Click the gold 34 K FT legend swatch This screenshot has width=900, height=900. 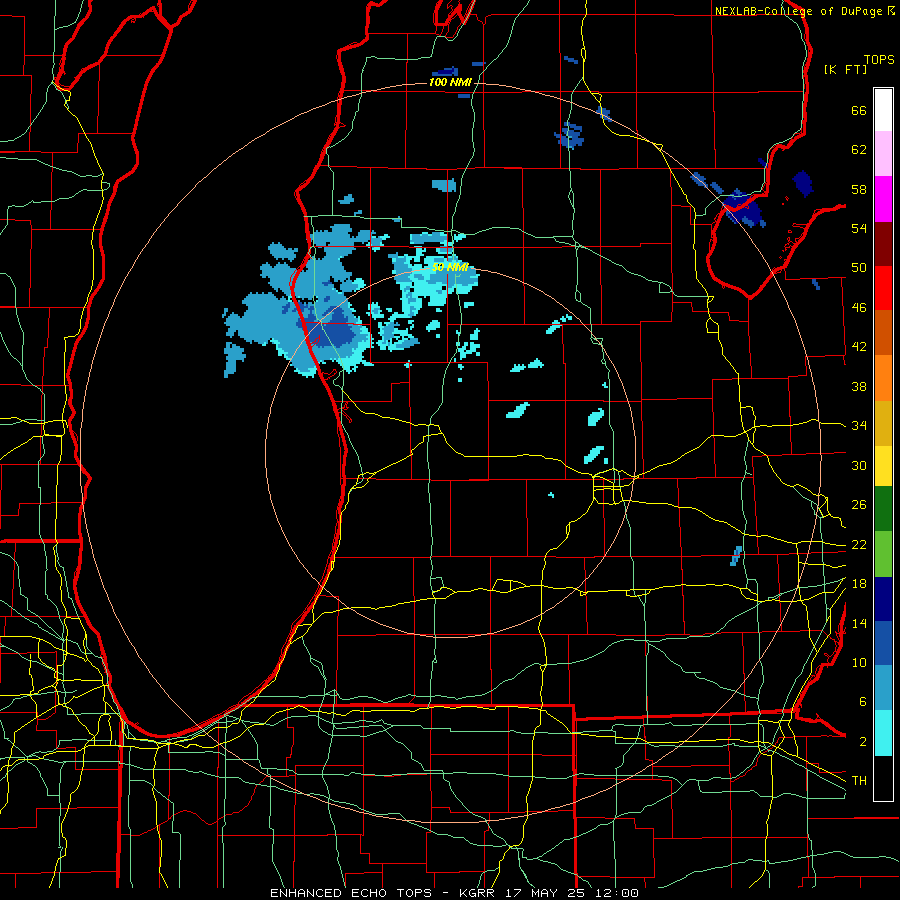pyautogui.click(x=883, y=423)
